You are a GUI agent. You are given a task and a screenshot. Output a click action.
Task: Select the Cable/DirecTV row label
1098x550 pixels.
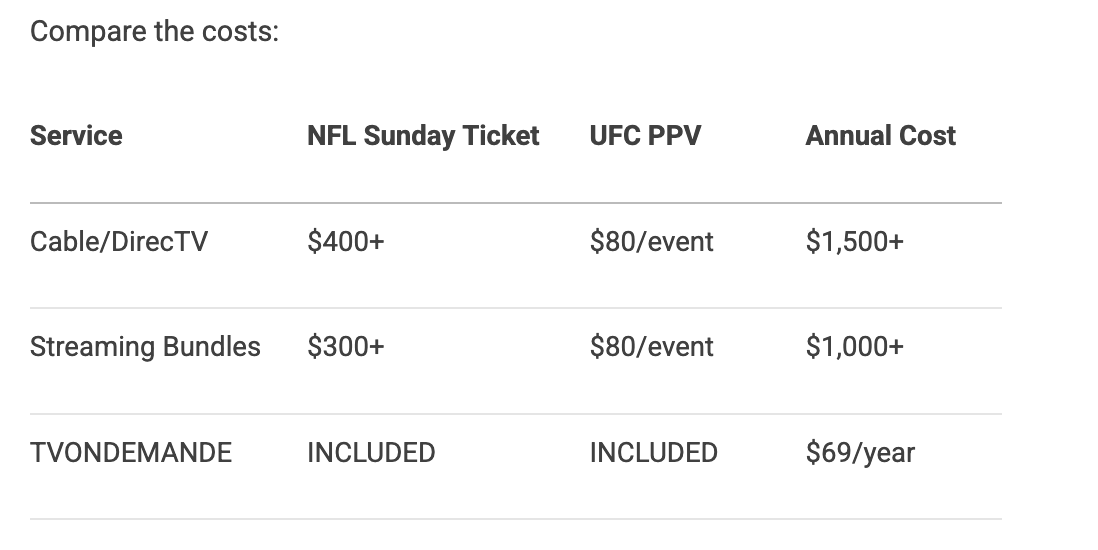click(x=119, y=242)
